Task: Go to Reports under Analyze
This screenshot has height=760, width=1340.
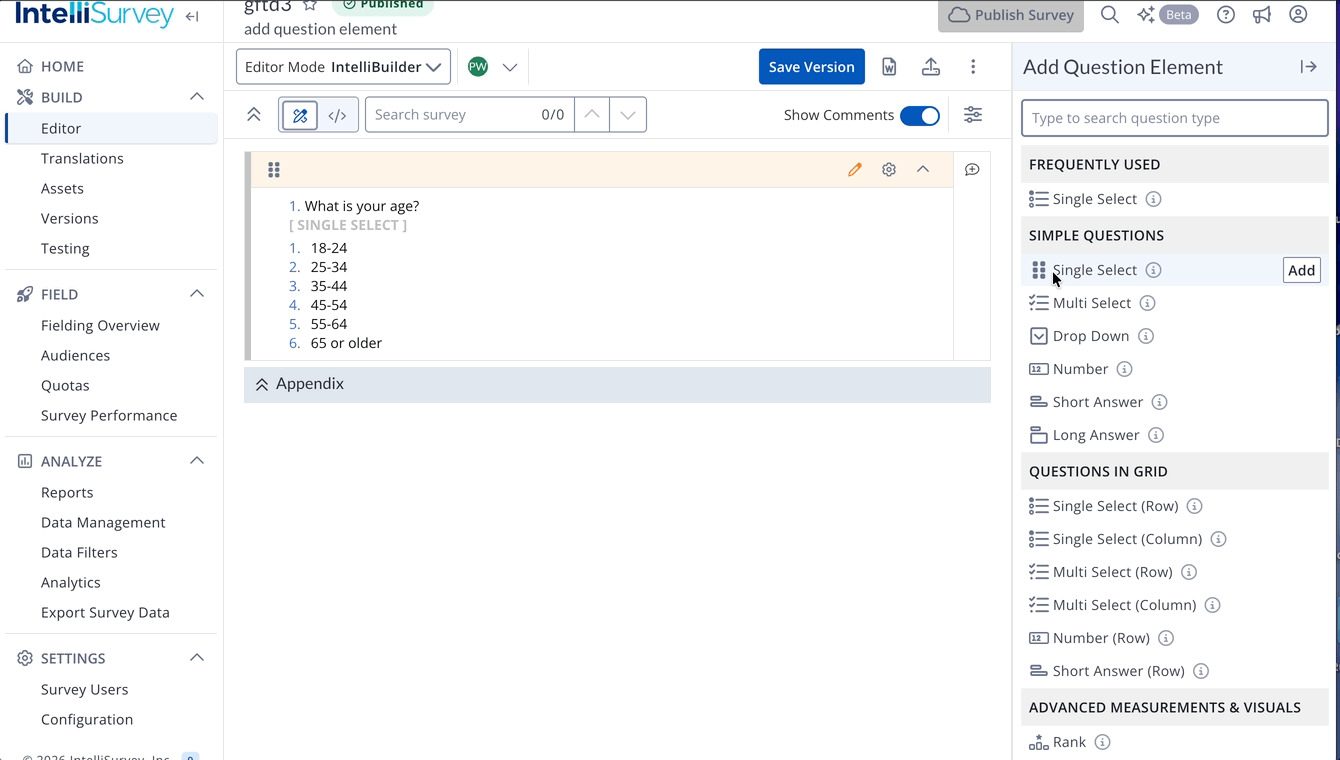Action: tap(67, 492)
